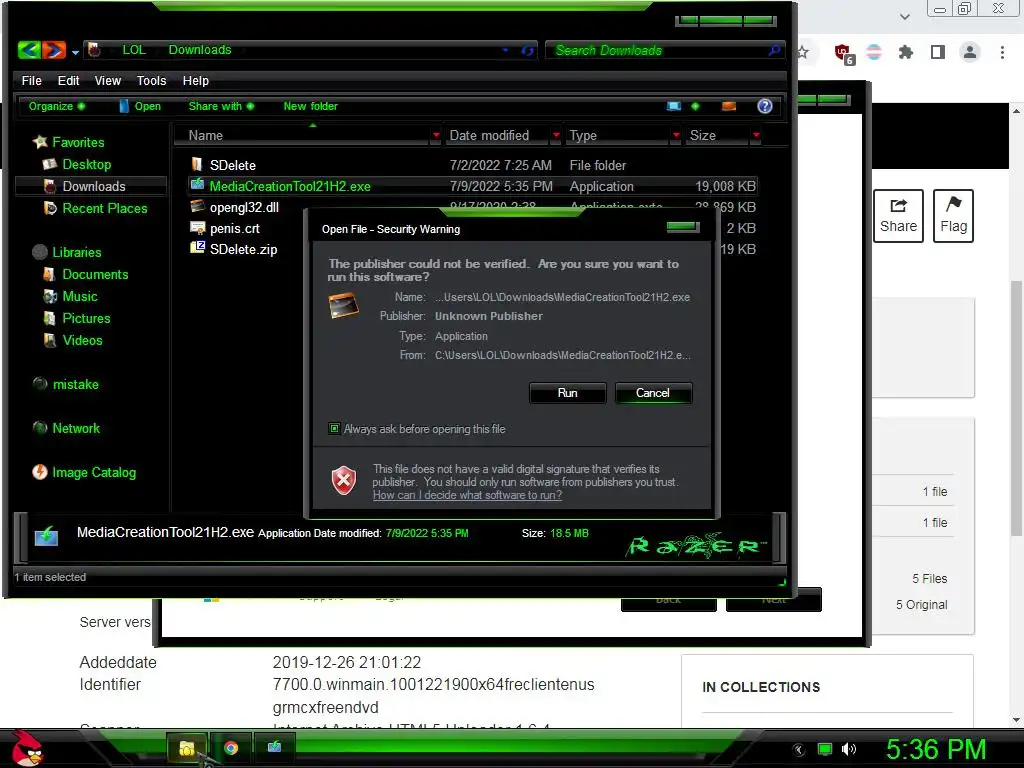The image size is (1024, 768).
Task: Open the Pictures library
Action: click(86, 318)
